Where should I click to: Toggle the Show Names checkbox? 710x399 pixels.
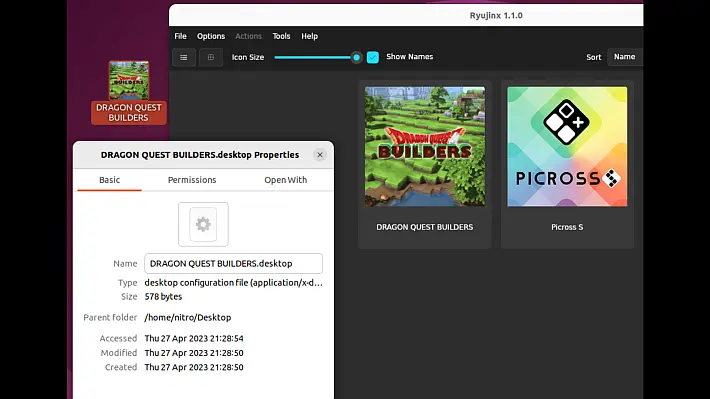(x=373, y=58)
